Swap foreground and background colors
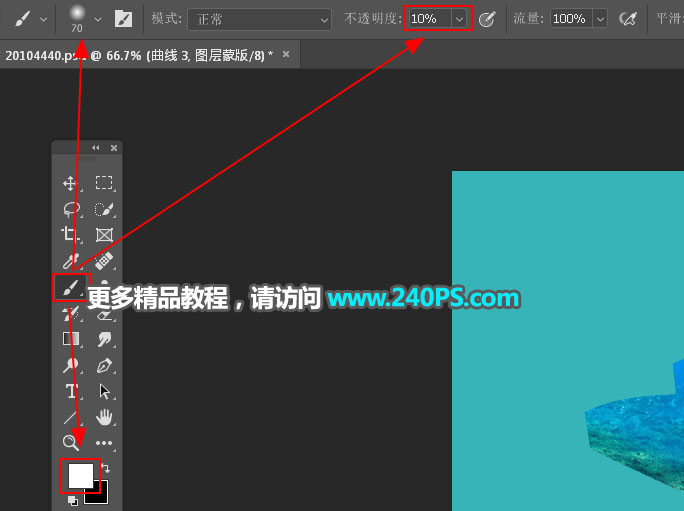This screenshot has width=684, height=511. point(106,468)
